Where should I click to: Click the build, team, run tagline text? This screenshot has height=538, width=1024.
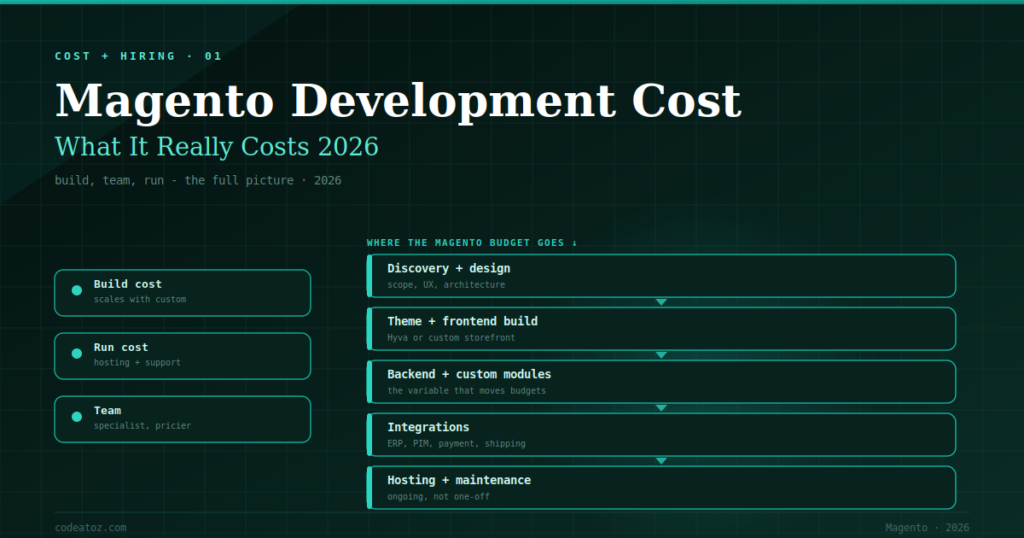pyautogui.click(x=198, y=180)
